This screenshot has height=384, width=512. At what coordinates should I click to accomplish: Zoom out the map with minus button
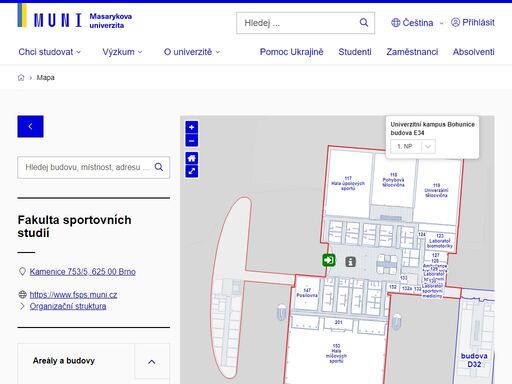pyautogui.click(x=192, y=141)
